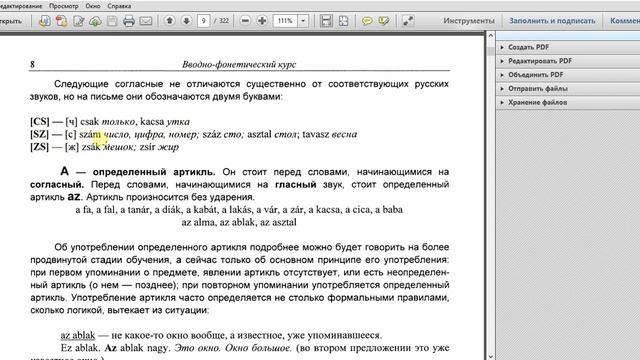Click the cloud upload icon
This screenshot has height=360, width=640.
tap(95, 21)
